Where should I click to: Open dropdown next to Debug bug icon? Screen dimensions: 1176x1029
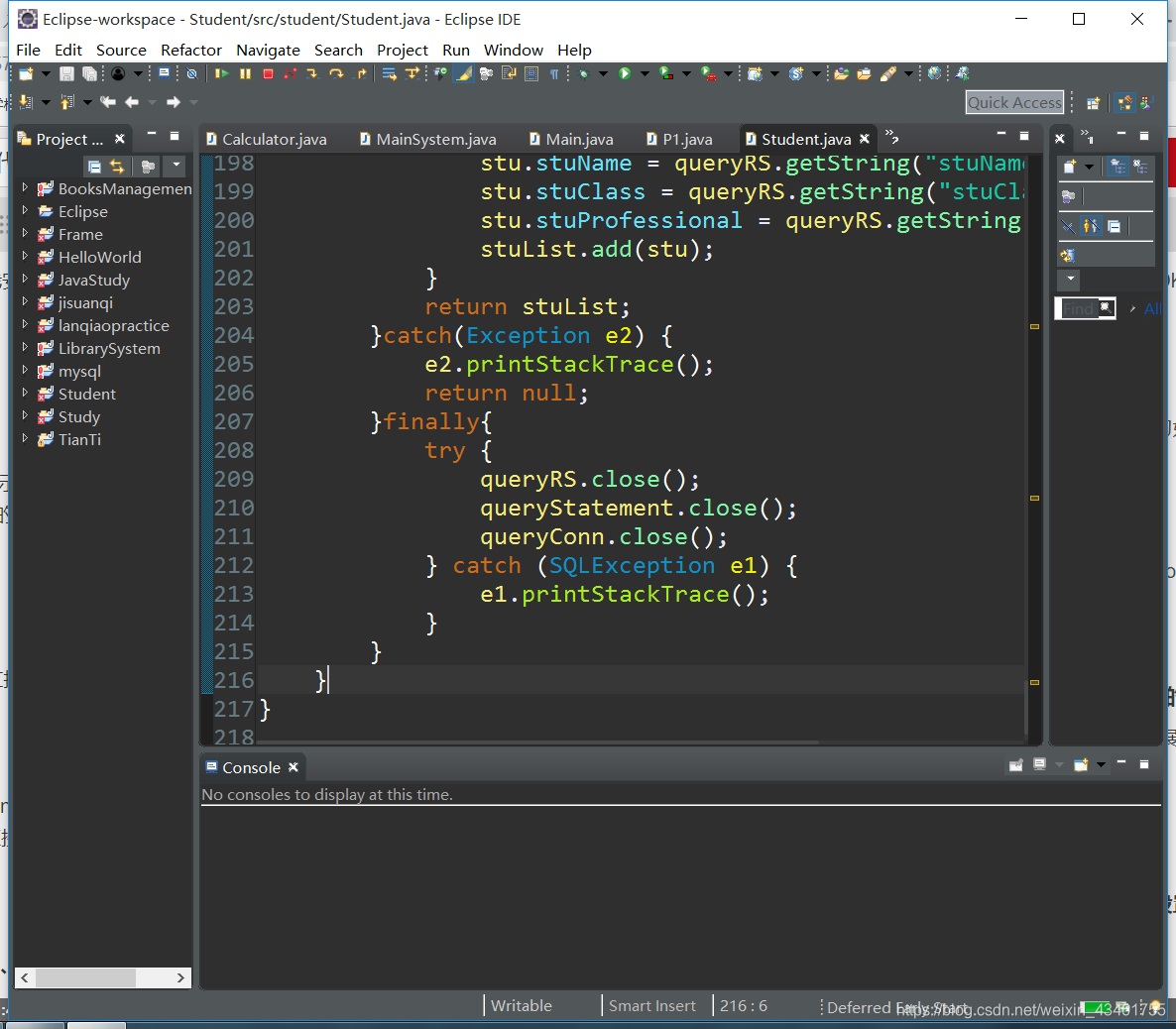point(602,73)
